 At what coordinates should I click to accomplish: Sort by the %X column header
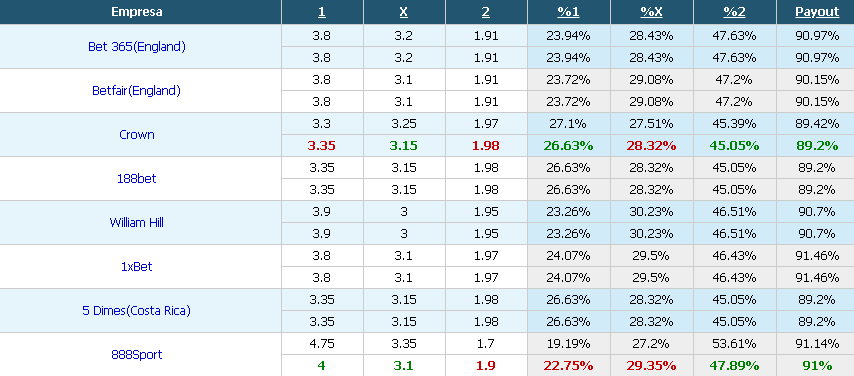point(651,12)
